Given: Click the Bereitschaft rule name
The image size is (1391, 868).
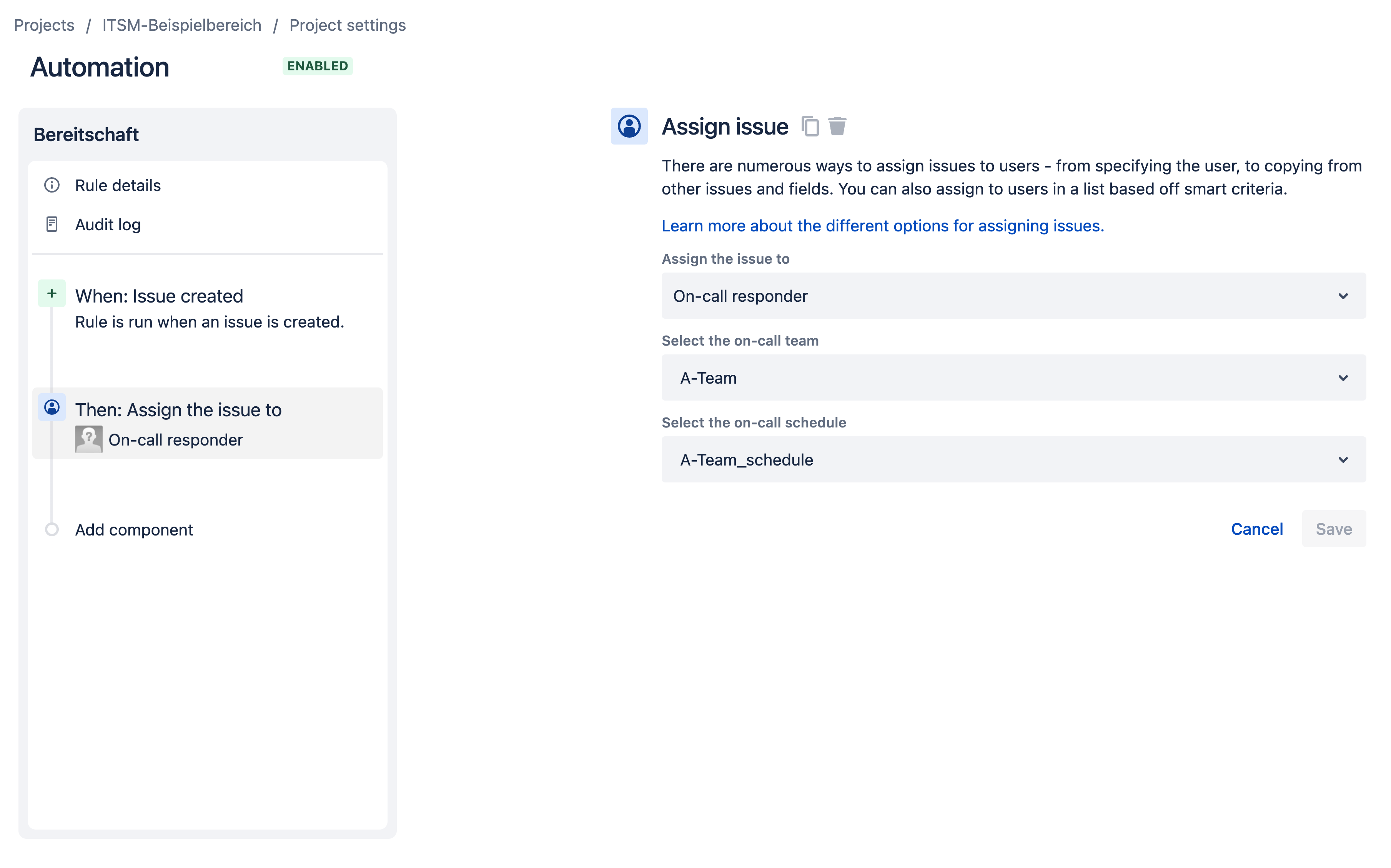Looking at the screenshot, I should tap(86, 134).
